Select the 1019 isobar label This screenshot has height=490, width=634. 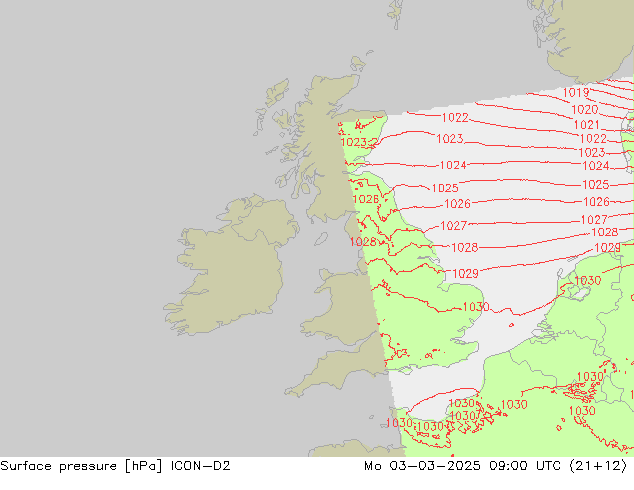pyautogui.click(x=576, y=93)
